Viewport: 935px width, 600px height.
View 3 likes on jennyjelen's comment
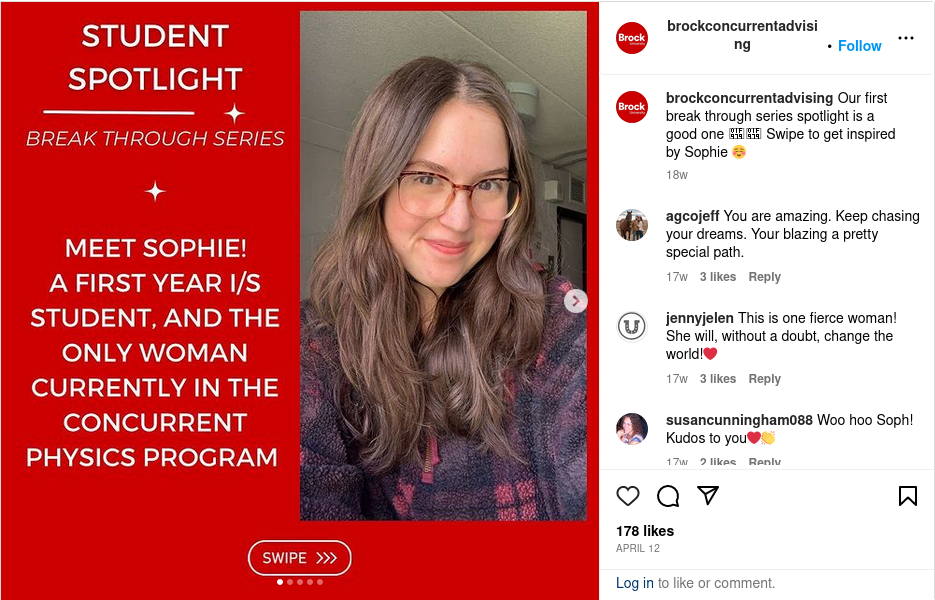coord(717,379)
